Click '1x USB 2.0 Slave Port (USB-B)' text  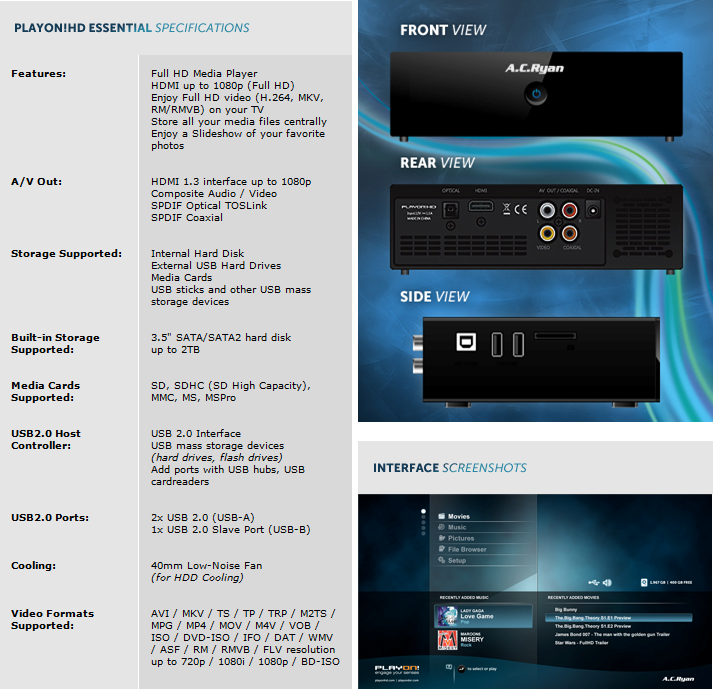click(230, 530)
